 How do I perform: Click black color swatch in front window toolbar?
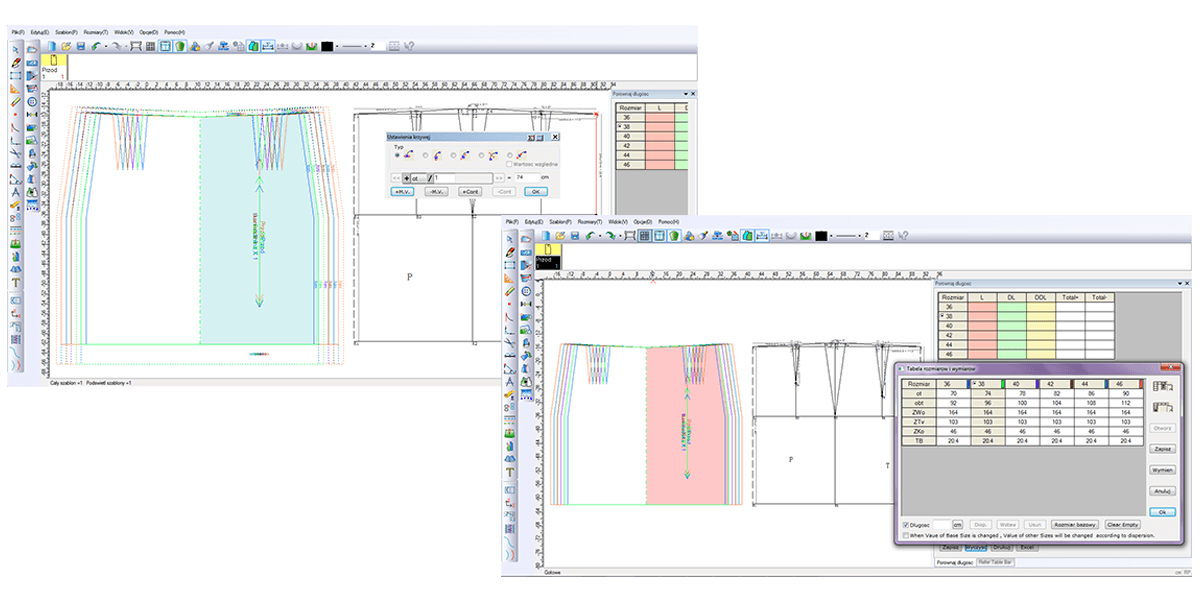click(x=821, y=235)
